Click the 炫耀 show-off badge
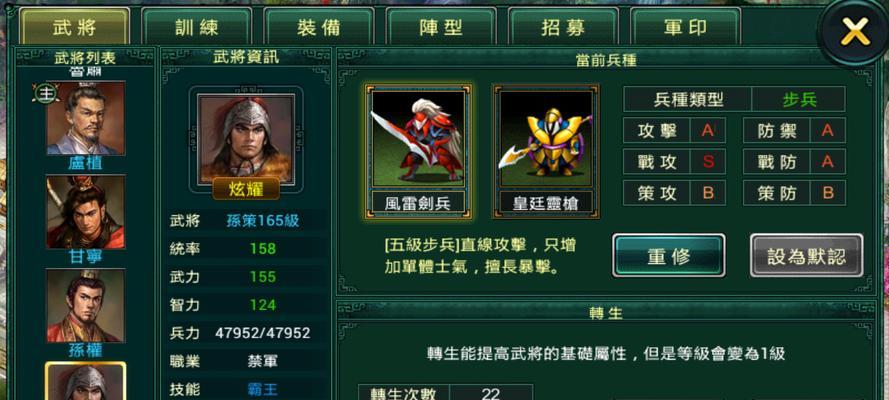Image resolution: width=889 pixels, height=400 pixels. (x=246, y=189)
